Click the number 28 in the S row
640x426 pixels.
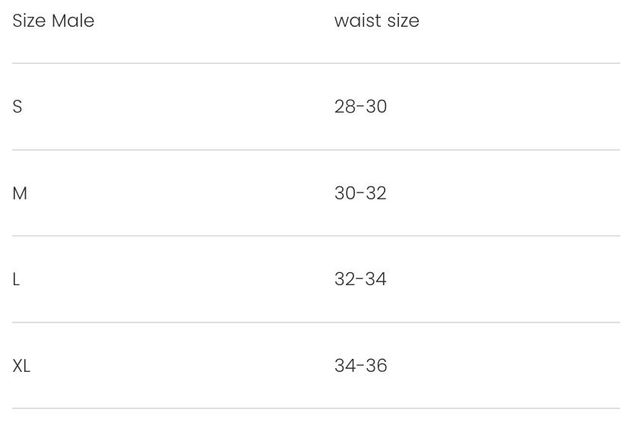coord(345,107)
